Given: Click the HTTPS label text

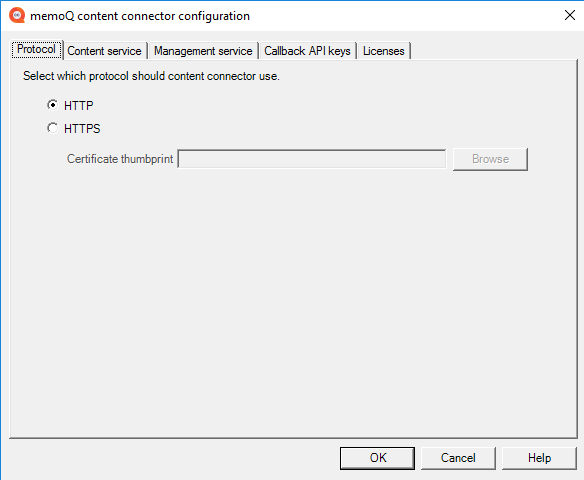Looking at the screenshot, I should click(x=82, y=129).
